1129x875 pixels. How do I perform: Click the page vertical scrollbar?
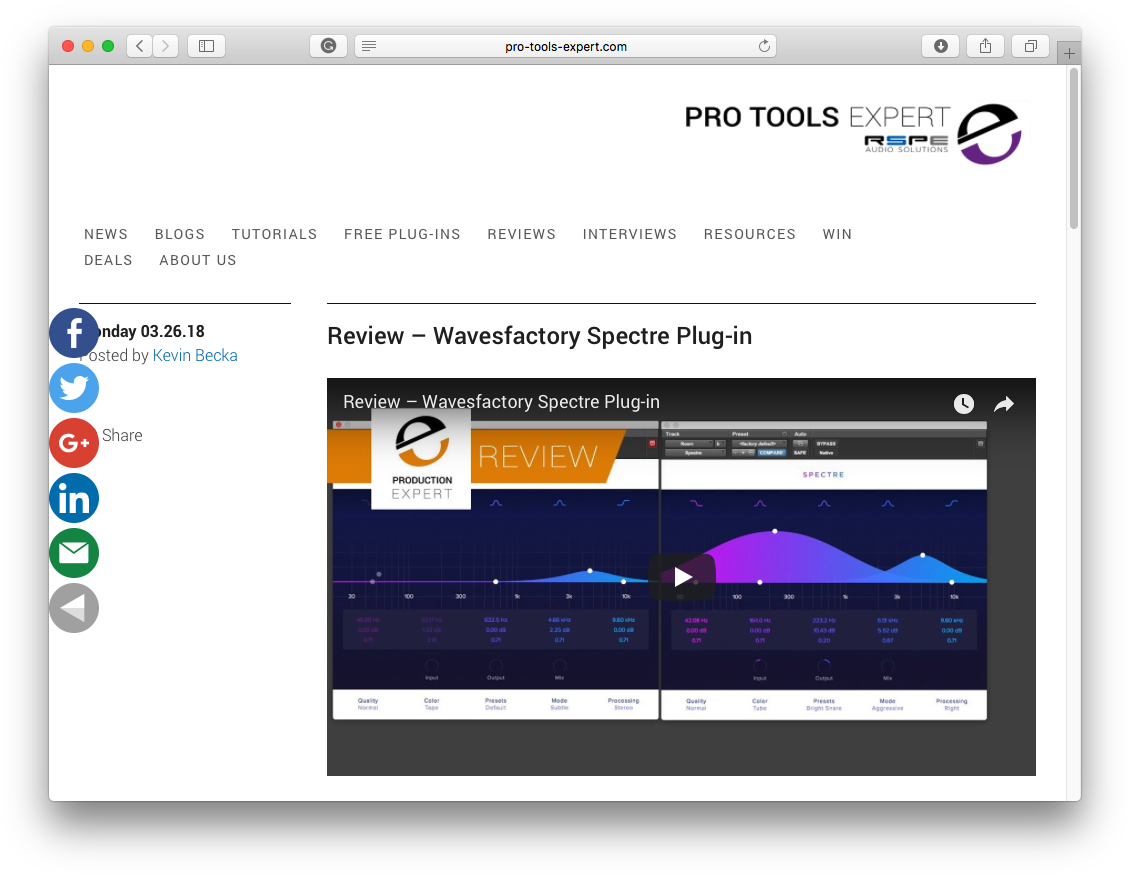(x=1074, y=149)
